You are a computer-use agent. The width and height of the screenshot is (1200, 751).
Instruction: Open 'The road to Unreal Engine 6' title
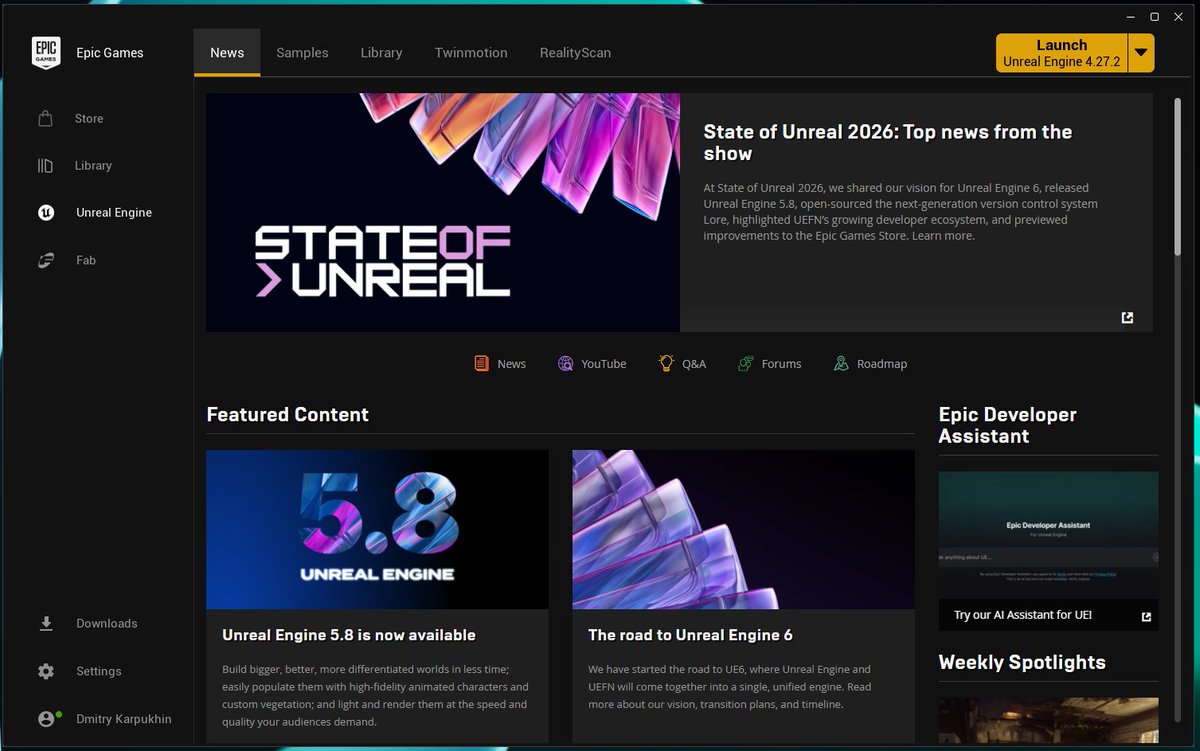(691, 635)
